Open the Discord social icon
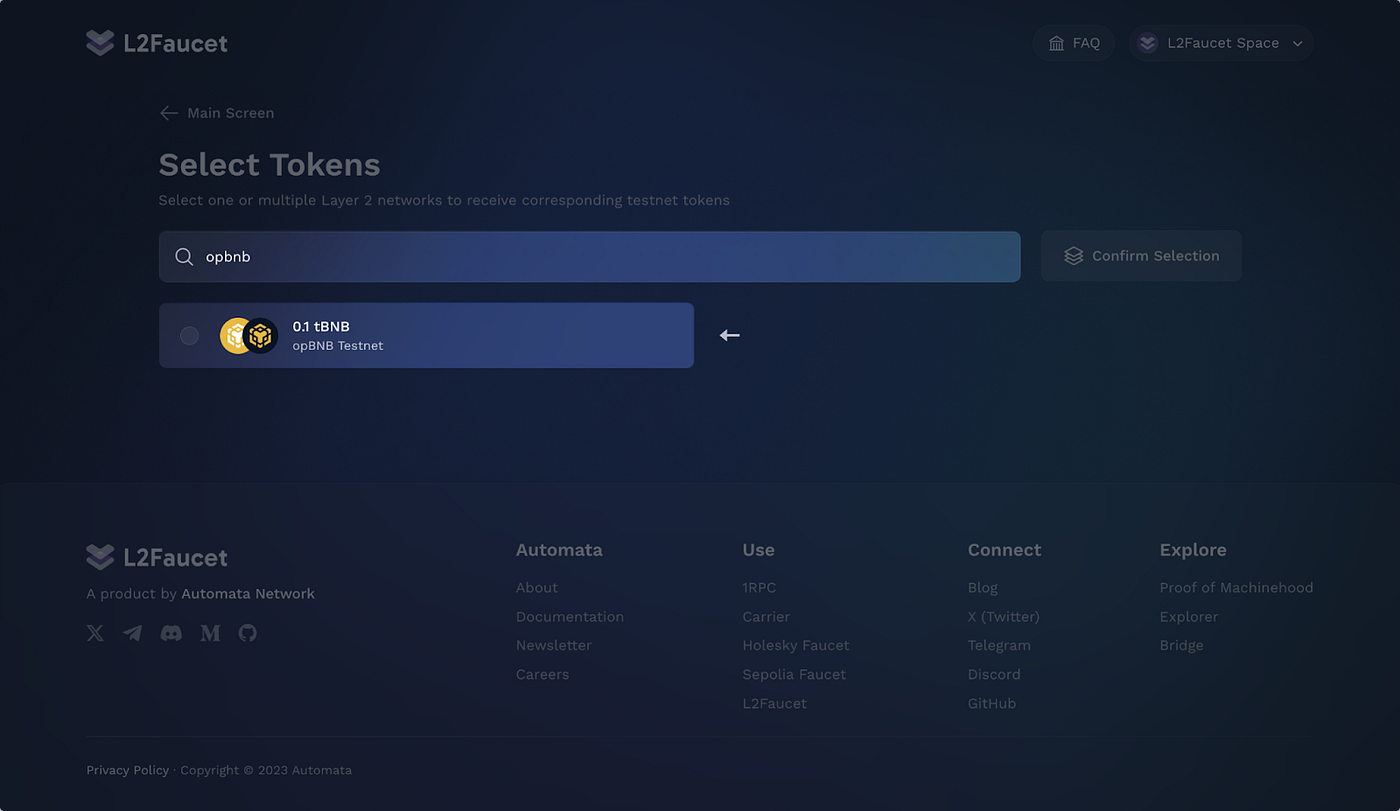The image size is (1400, 811). (171, 633)
